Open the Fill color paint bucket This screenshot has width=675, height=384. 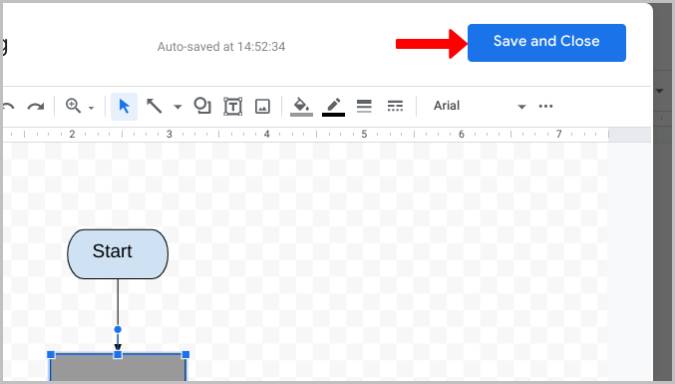pos(301,106)
